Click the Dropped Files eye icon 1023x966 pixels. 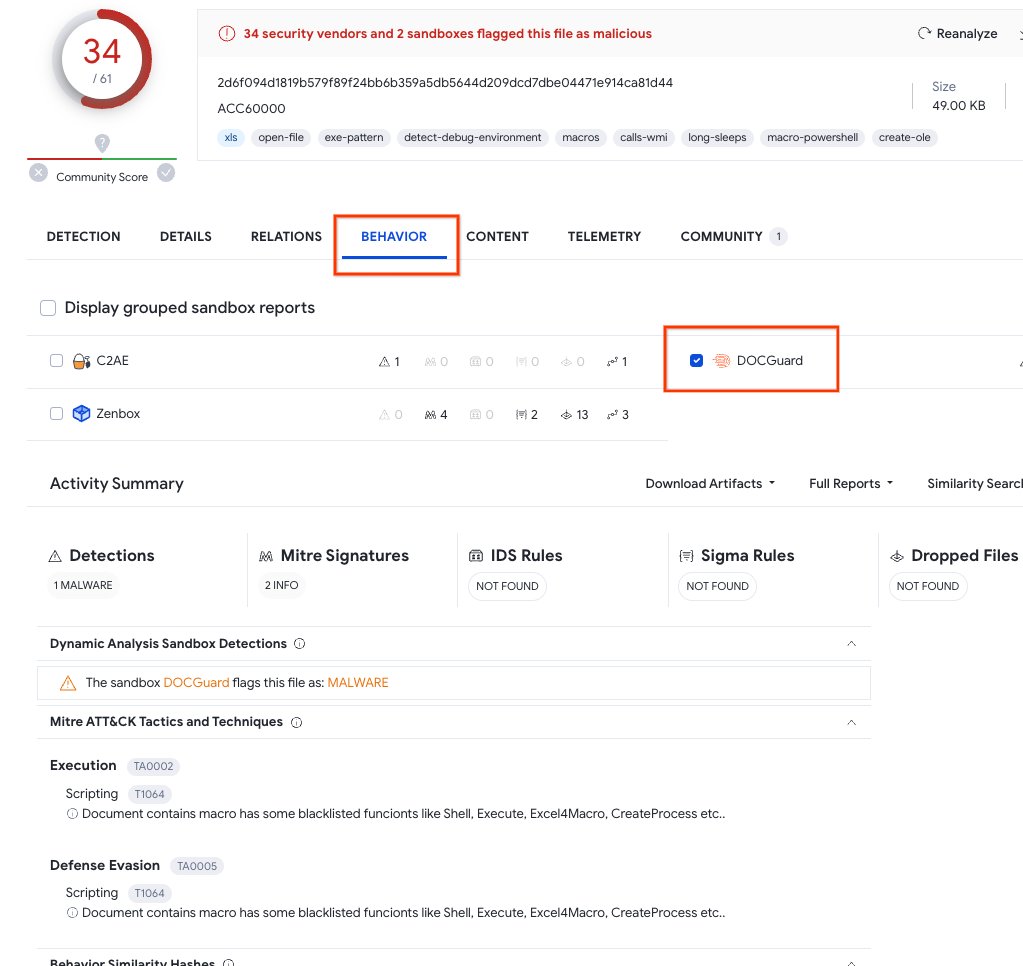898,555
